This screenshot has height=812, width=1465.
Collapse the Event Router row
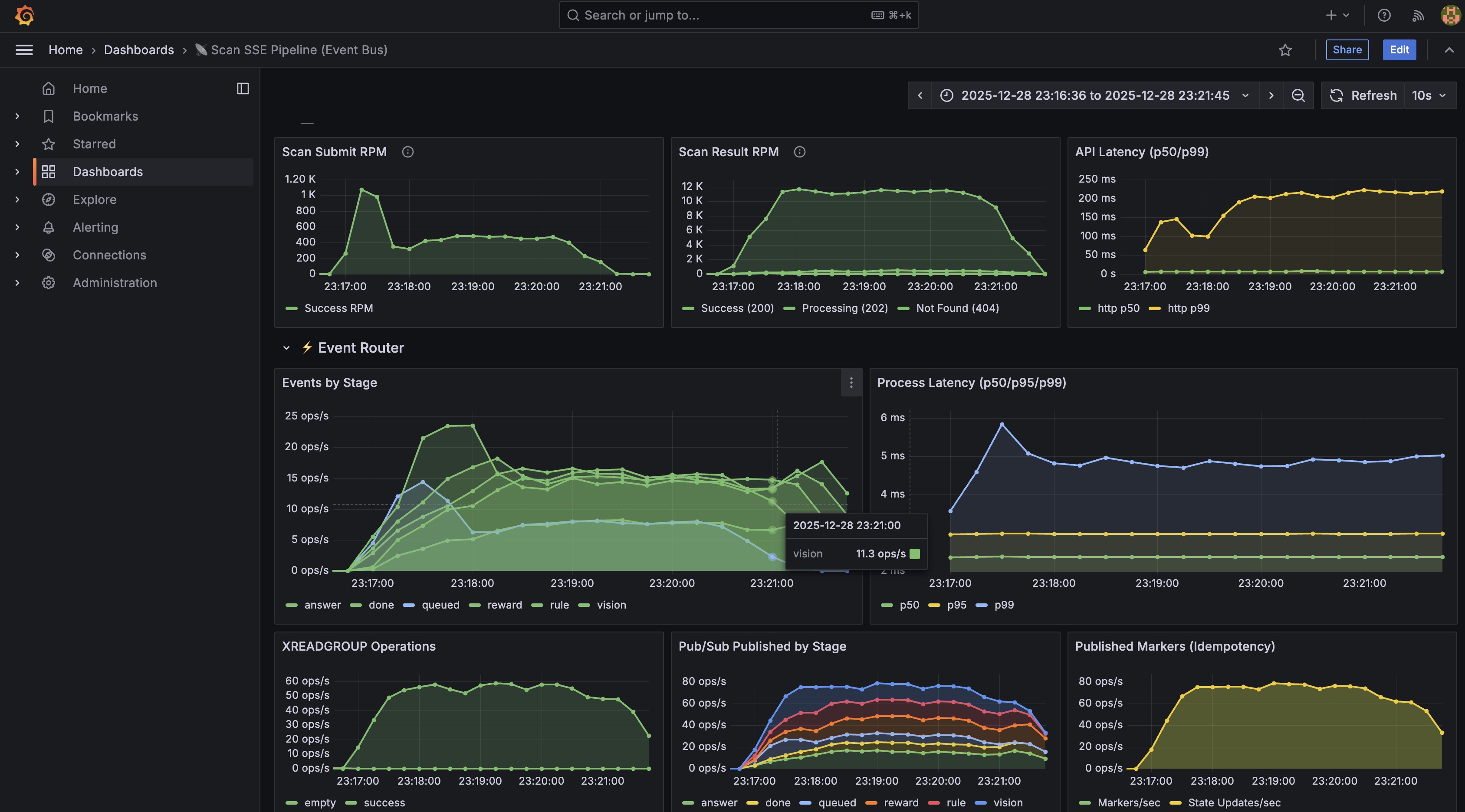click(287, 348)
